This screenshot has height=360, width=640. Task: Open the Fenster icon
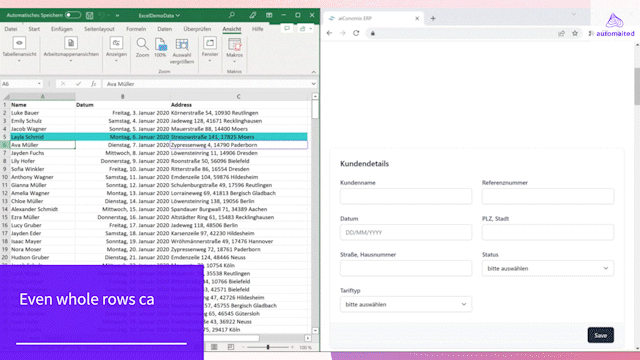(210, 43)
